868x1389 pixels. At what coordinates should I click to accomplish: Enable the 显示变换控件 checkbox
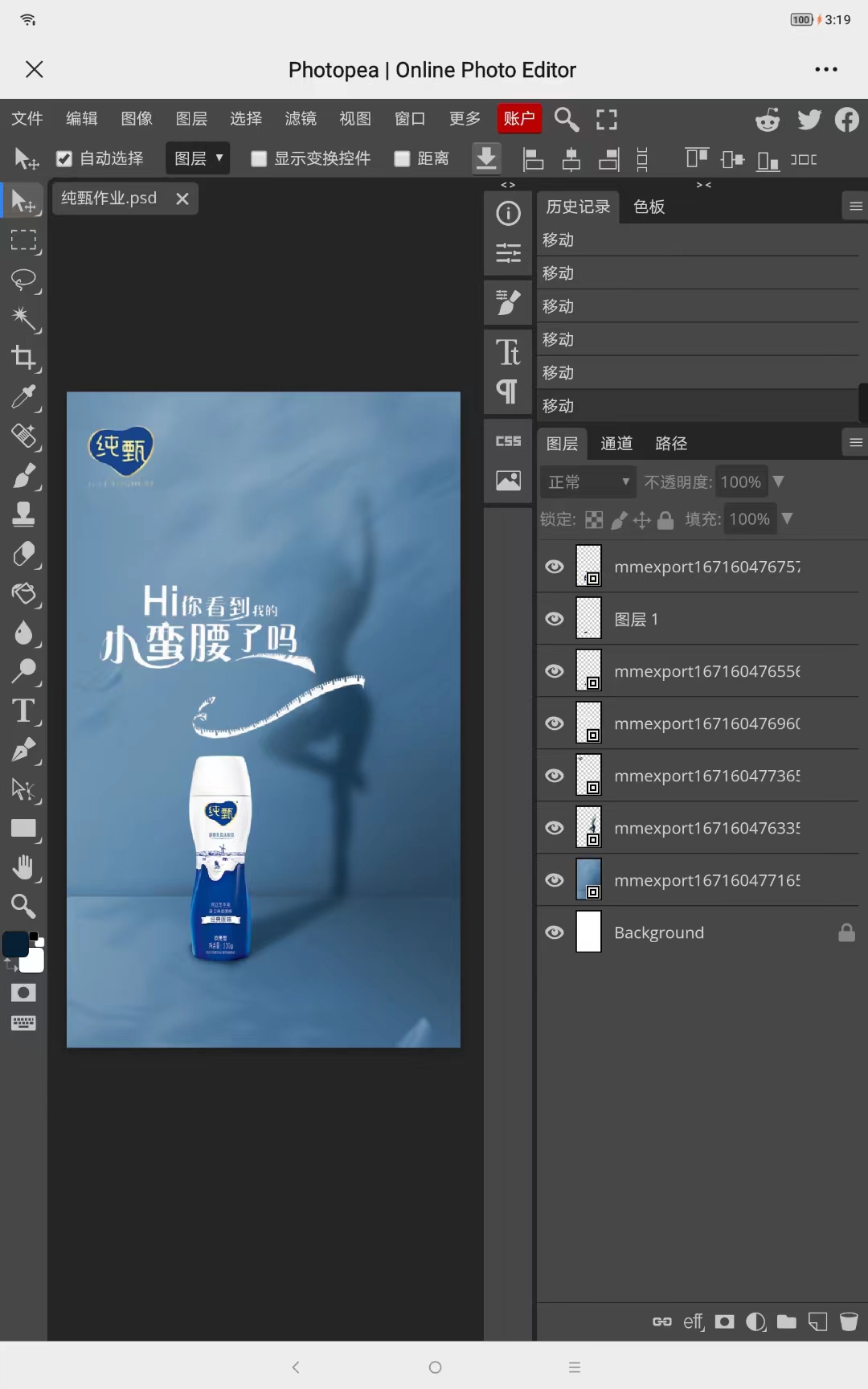coord(259,159)
